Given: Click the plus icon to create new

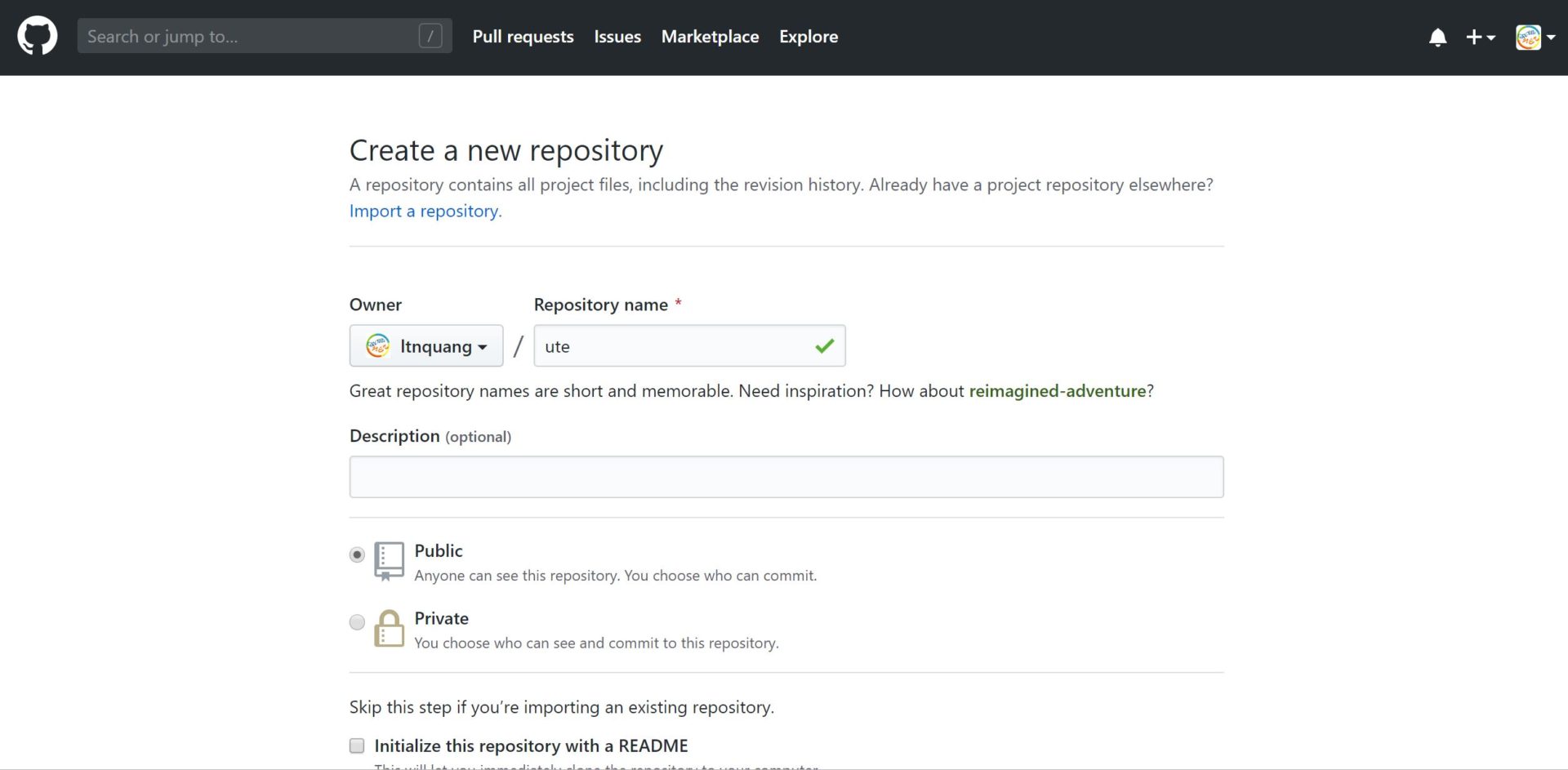Looking at the screenshot, I should (1473, 38).
